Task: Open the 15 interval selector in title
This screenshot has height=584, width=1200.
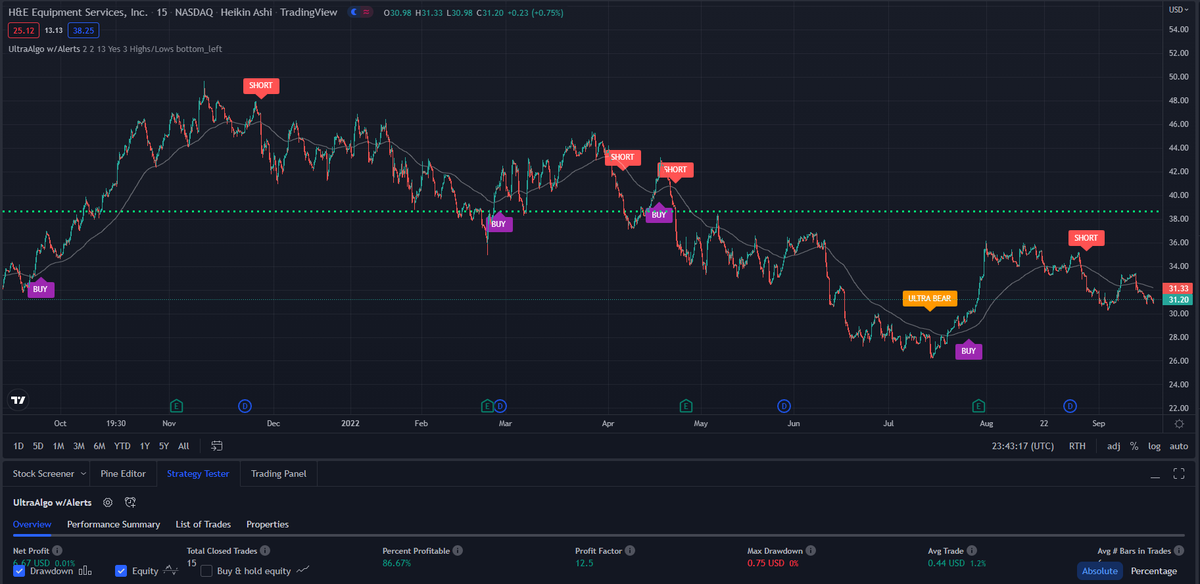Action: click(162, 12)
